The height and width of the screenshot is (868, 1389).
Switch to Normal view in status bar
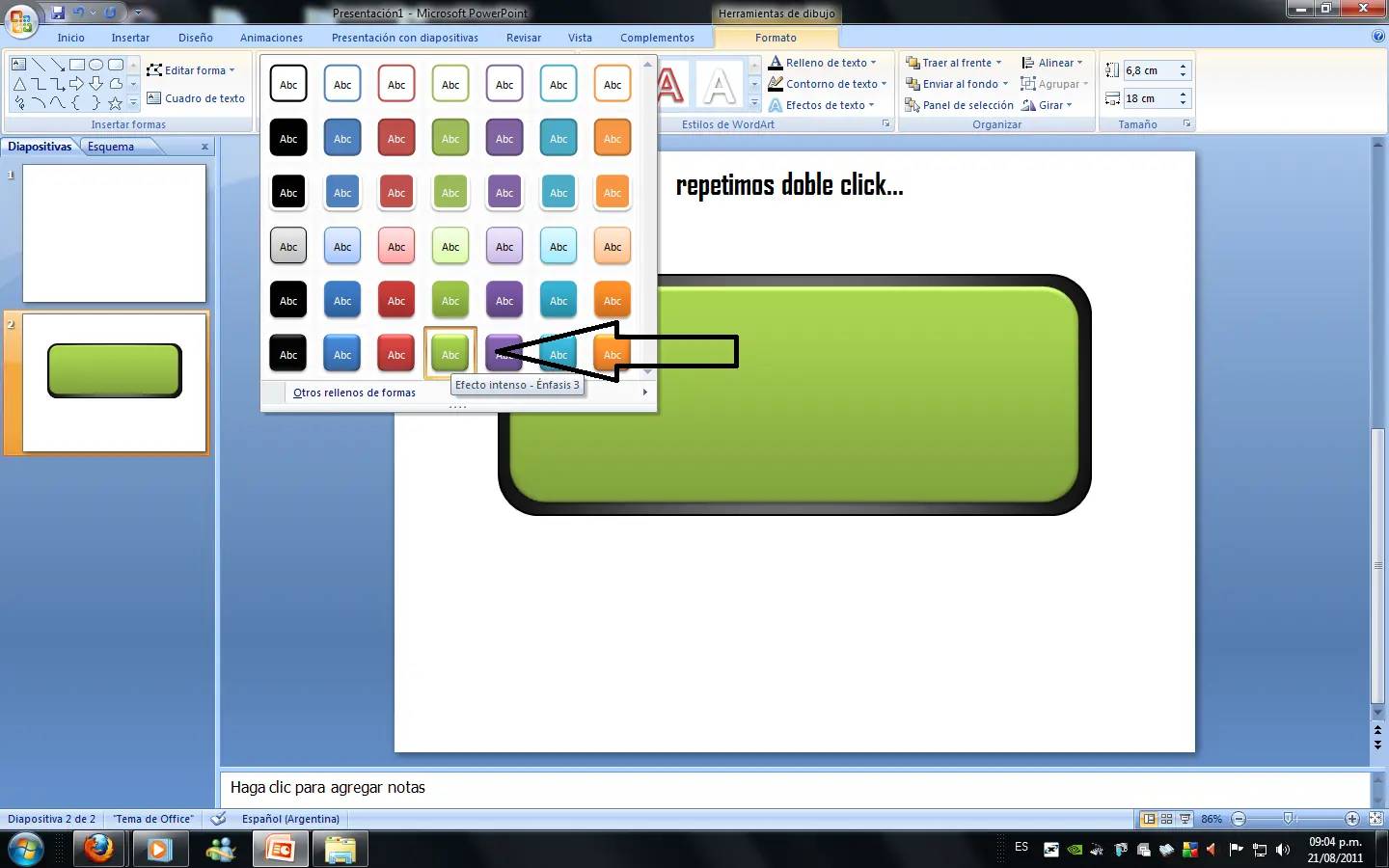(x=1149, y=819)
